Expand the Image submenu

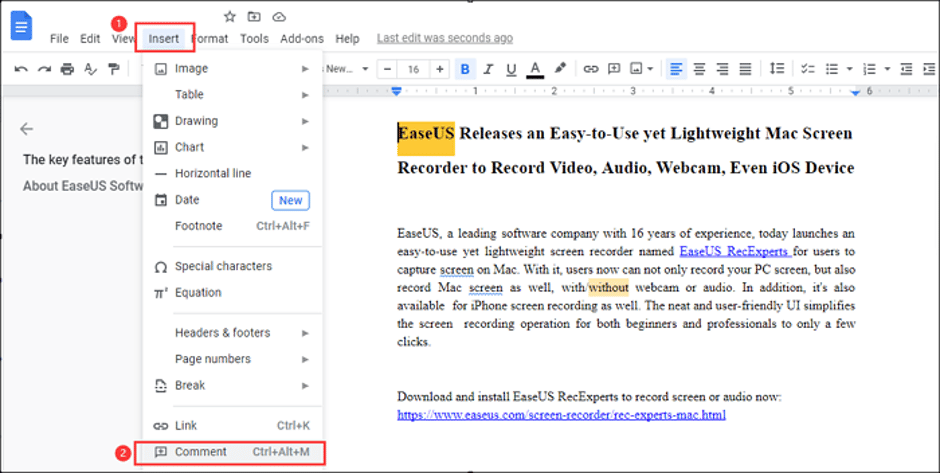click(x=233, y=68)
